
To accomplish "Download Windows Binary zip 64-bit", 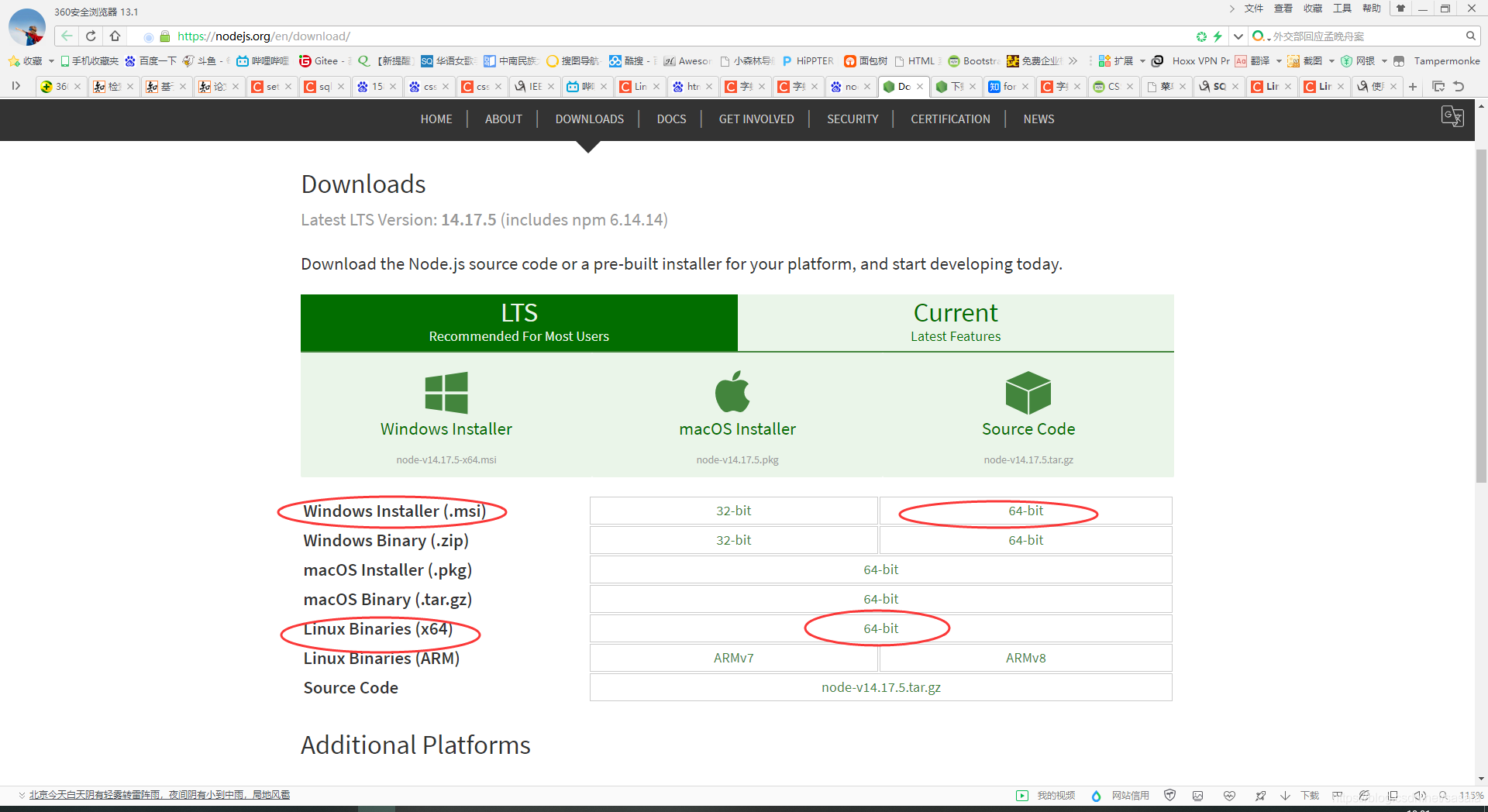I will [x=1025, y=540].
